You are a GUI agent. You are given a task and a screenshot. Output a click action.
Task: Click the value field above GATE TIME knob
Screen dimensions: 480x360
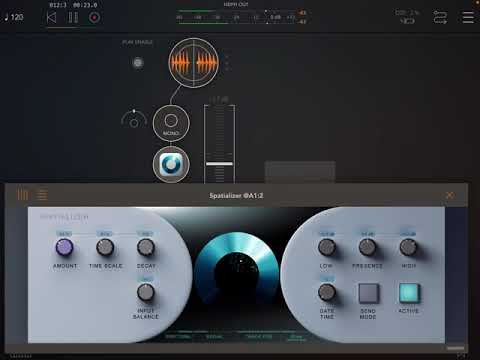click(327, 279)
